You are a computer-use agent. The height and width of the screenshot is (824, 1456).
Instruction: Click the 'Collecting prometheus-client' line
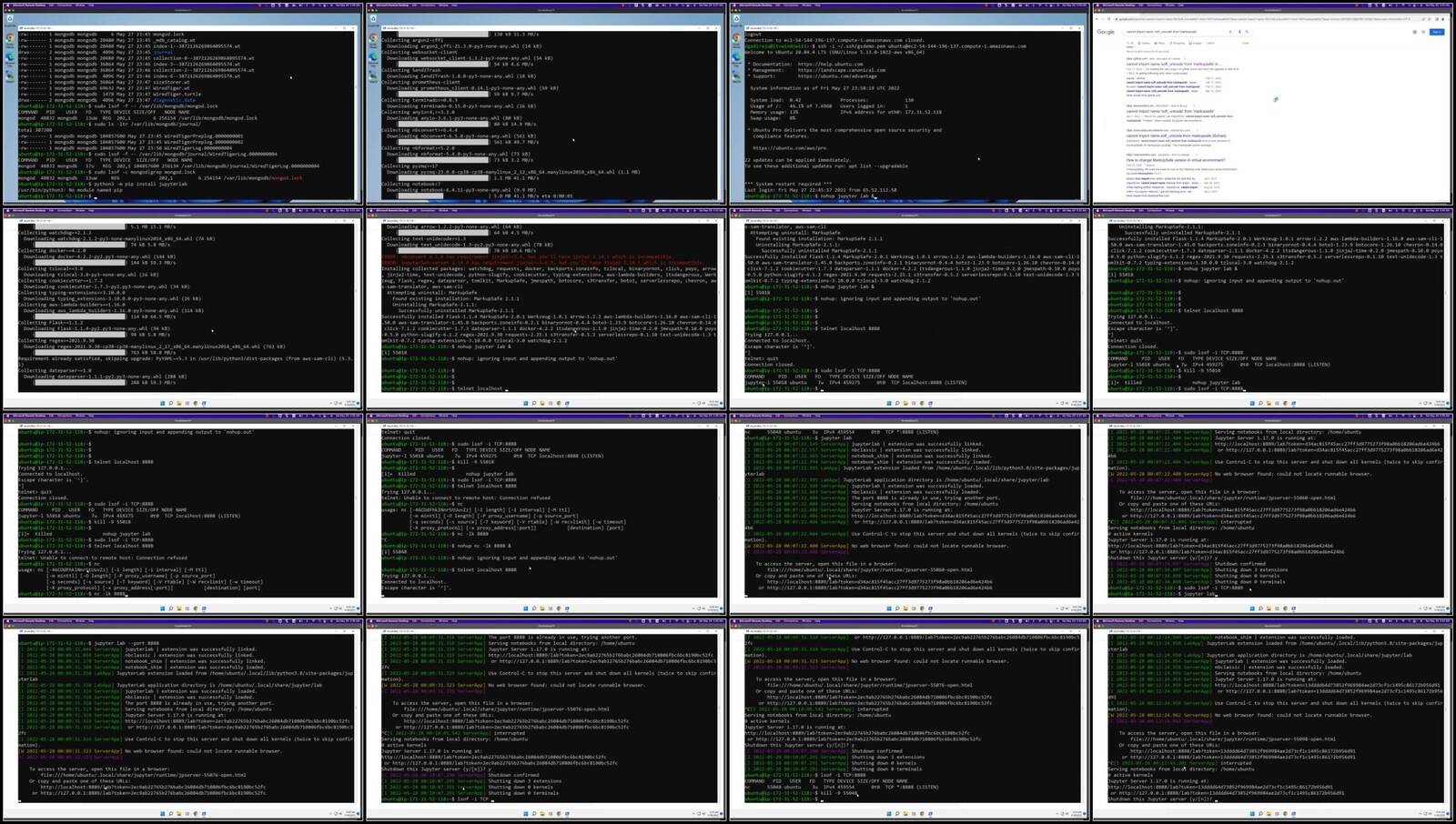(x=420, y=82)
